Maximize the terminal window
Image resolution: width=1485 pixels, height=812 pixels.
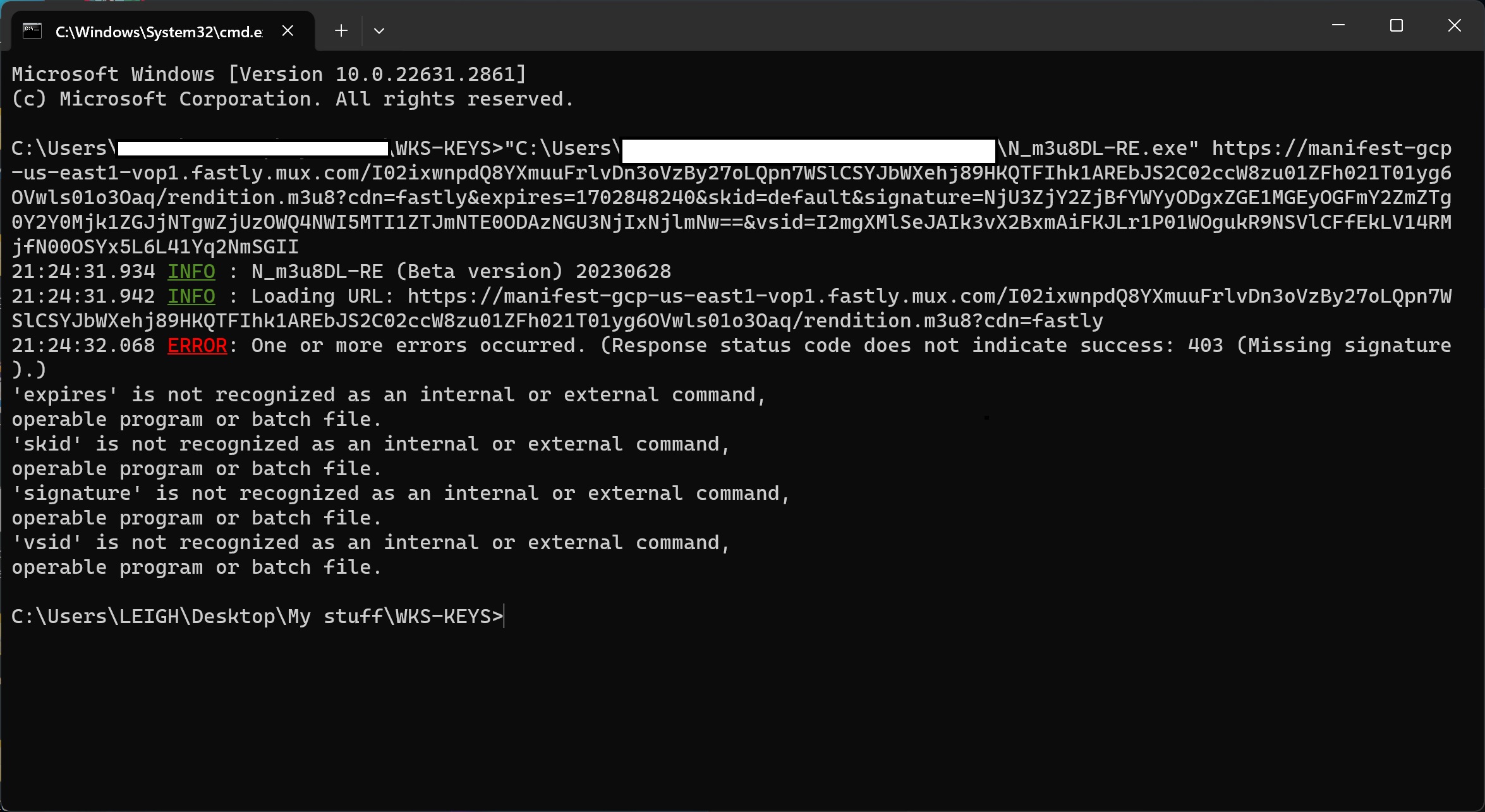1397,25
